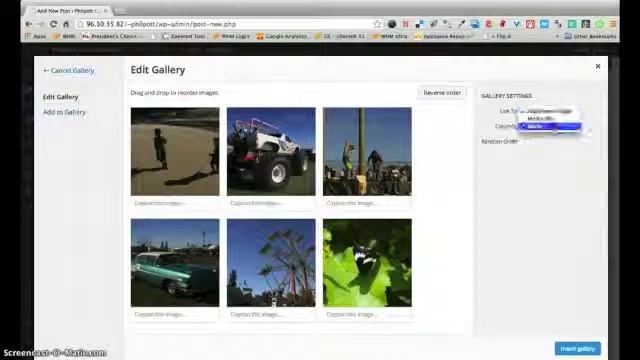Image resolution: width=640 pixels, height=360 pixels.
Task: Open the WHM Ultra bookmark
Action: click(x=390, y=36)
